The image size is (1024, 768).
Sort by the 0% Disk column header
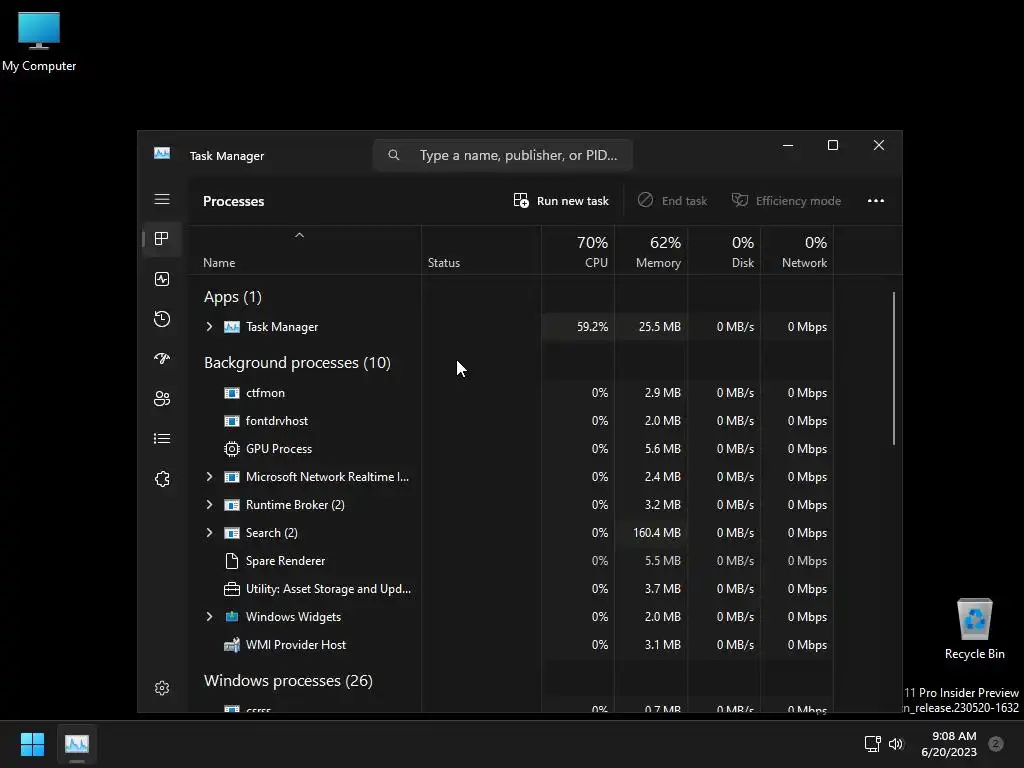[724, 251]
